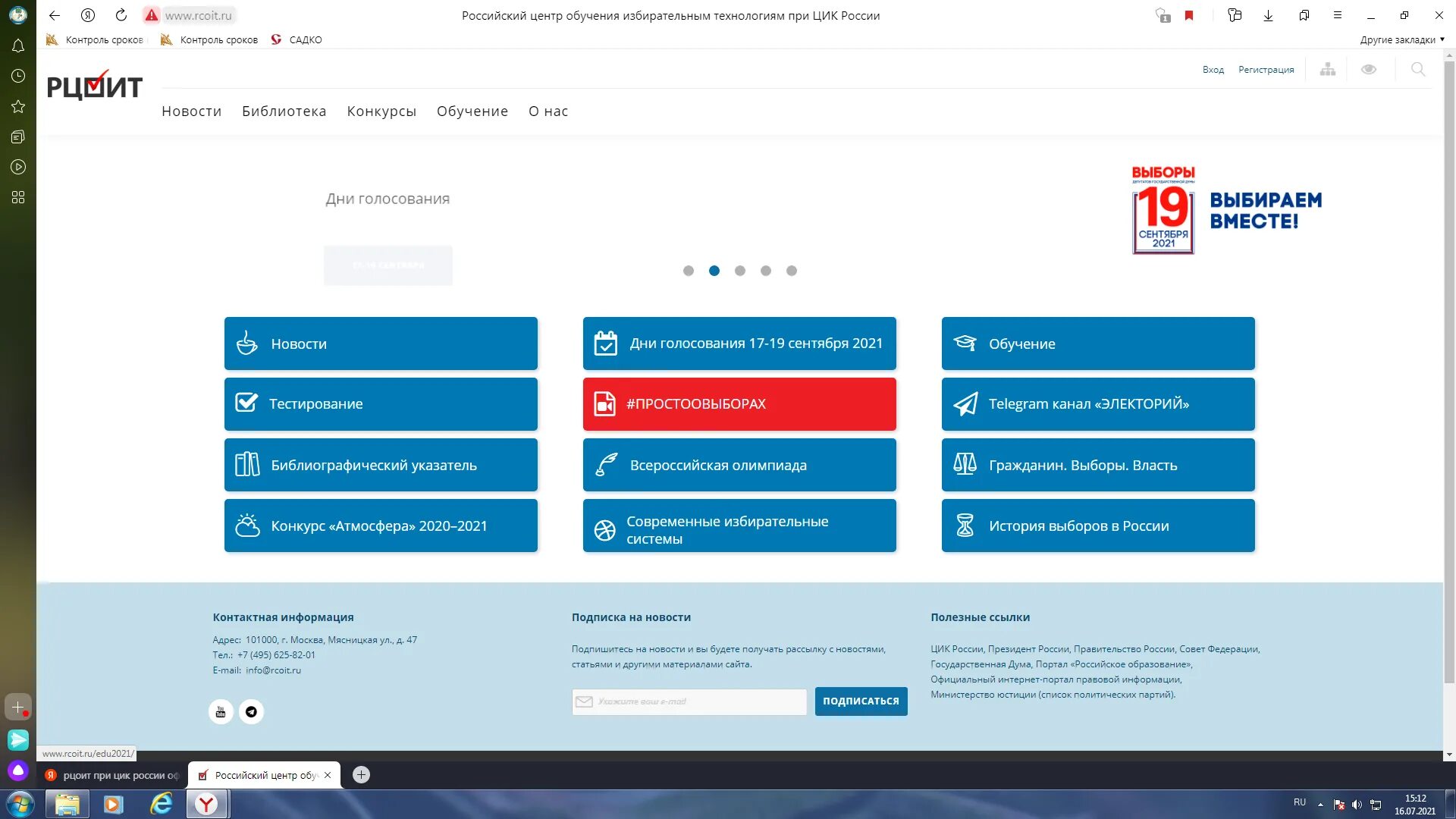
Task: Open a new browser tab with the plus
Action: (x=362, y=774)
